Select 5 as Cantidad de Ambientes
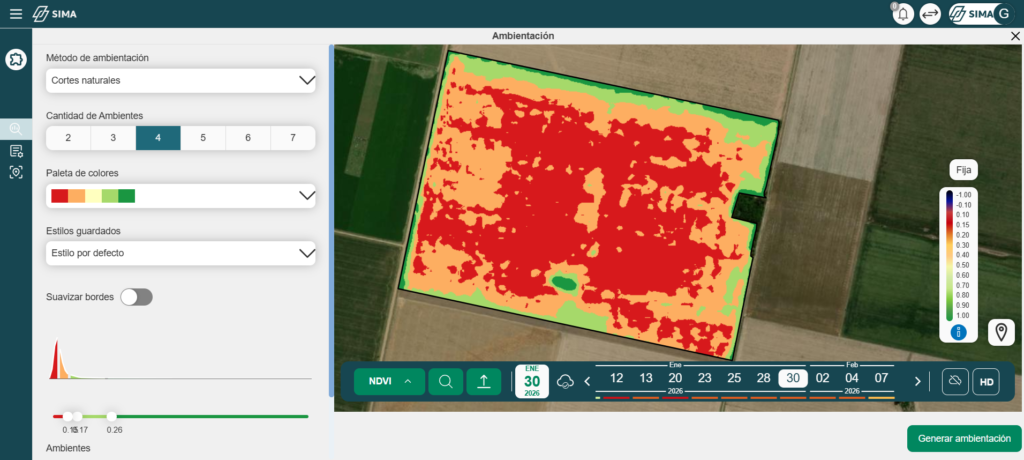The width and height of the screenshot is (1024, 460). click(x=203, y=138)
